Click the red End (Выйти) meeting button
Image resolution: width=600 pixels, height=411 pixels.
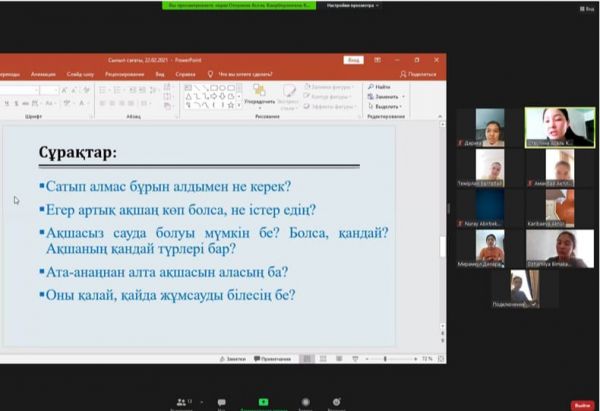coord(583,404)
